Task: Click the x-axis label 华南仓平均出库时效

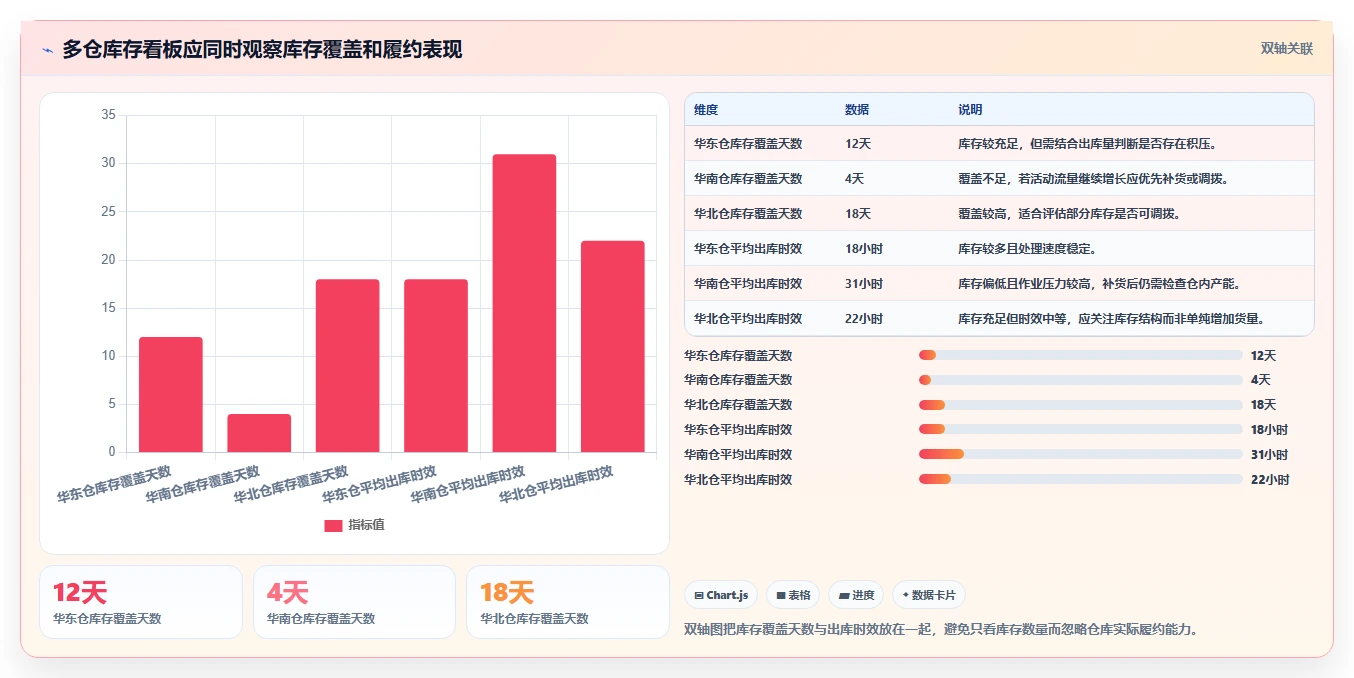Action: tap(468, 483)
